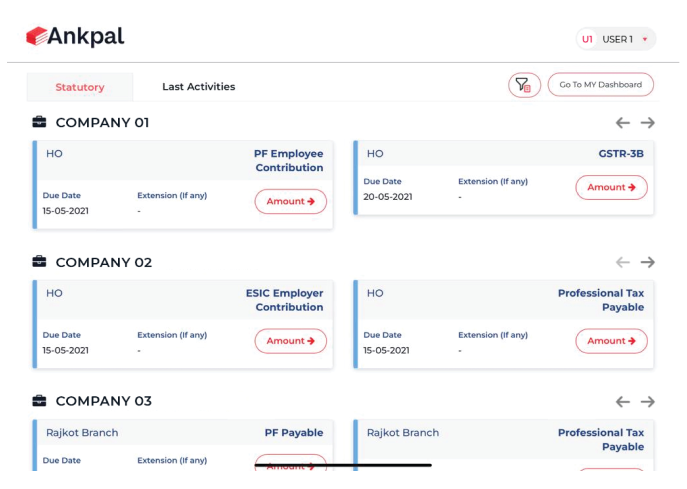Open Amount for ESIC Employer Contribution

[x=290, y=341]
